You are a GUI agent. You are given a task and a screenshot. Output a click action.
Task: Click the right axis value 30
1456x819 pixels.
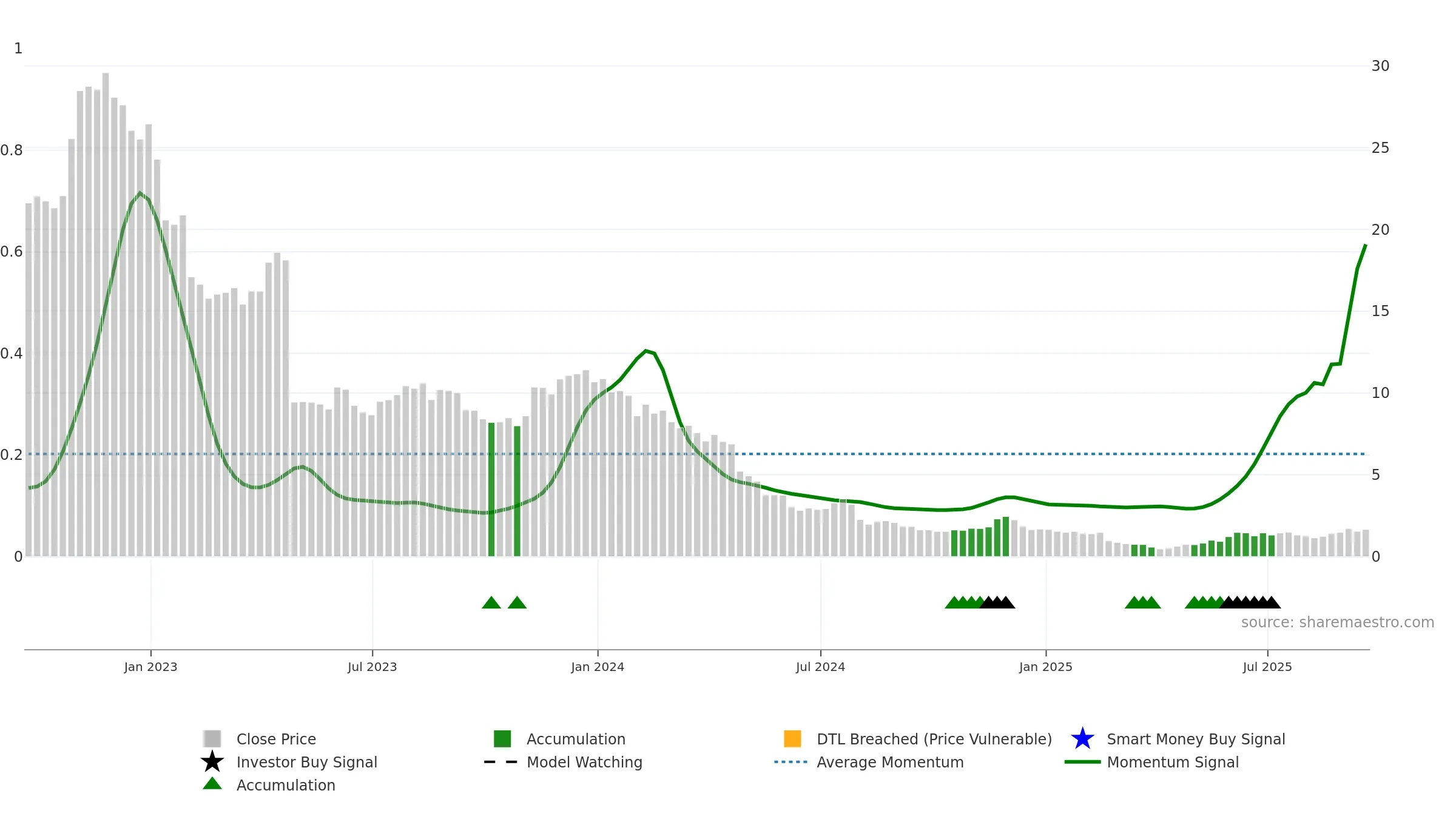(1380, 66)
